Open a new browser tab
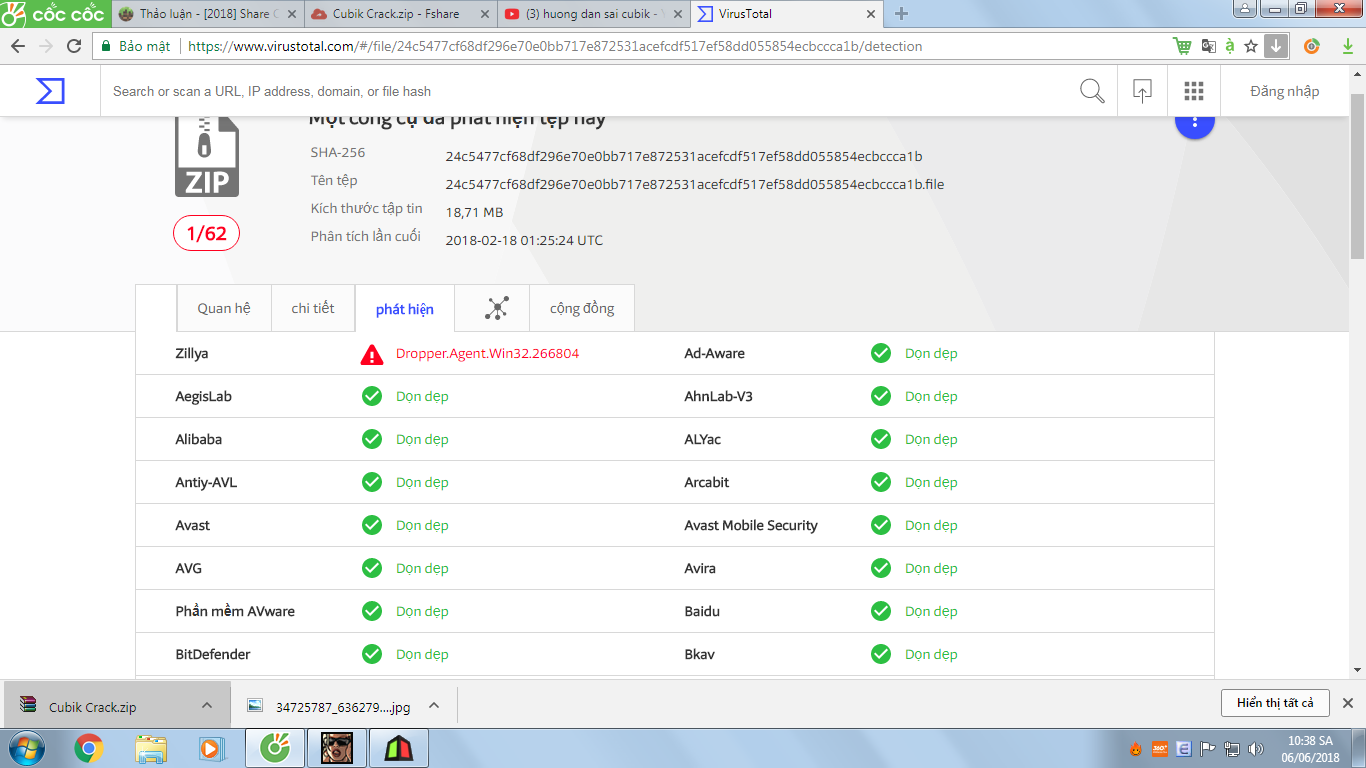This screenshot has height=768, width=1366. pos(901,14)
